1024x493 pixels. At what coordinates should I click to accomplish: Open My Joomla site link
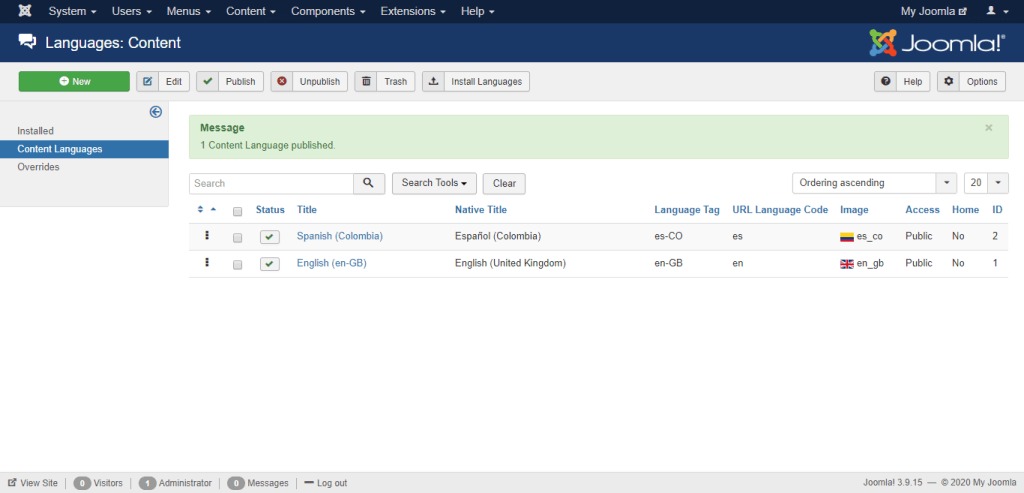[933, 11]
